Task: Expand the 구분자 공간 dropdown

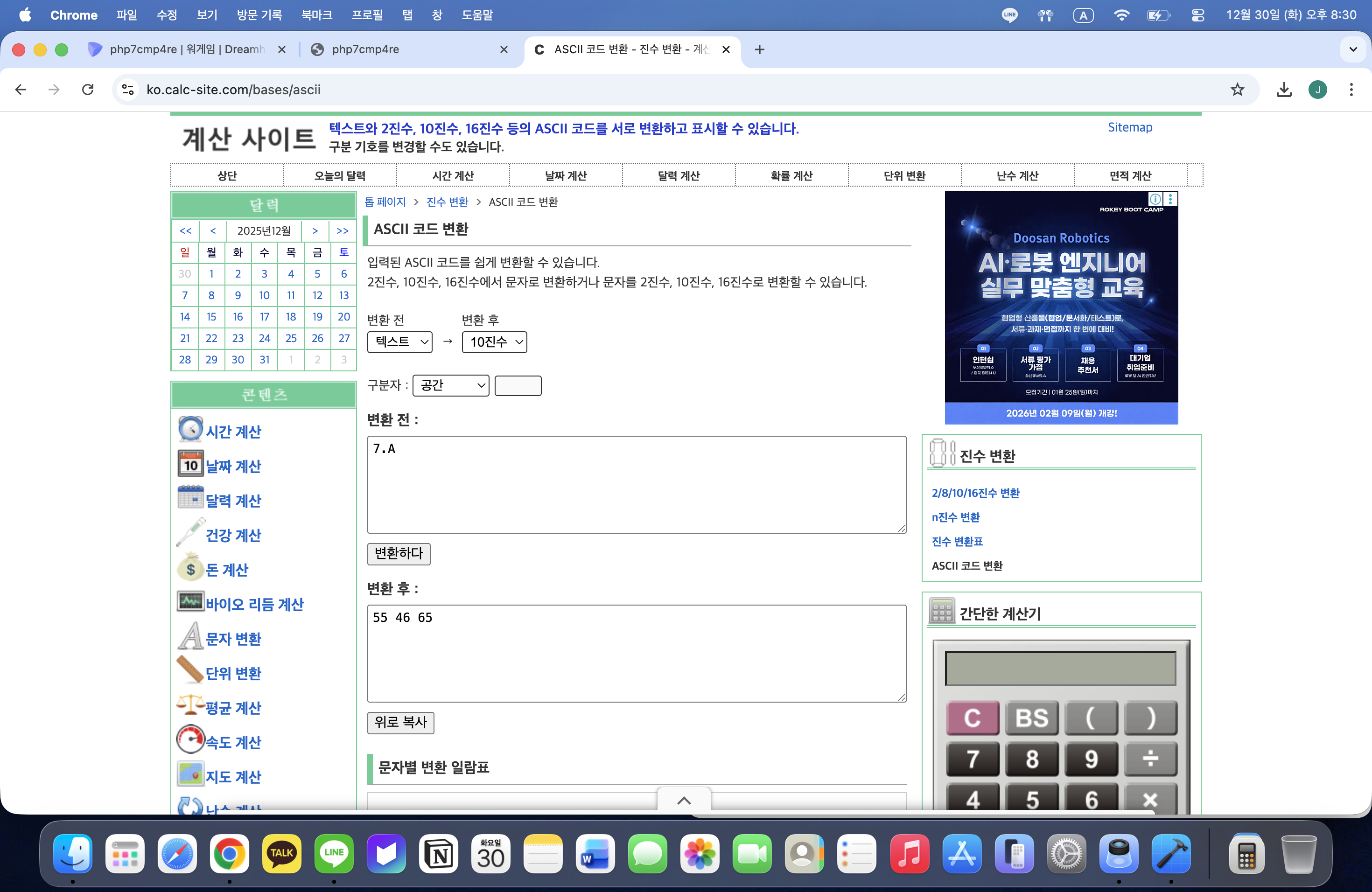Action: [451, 385]
